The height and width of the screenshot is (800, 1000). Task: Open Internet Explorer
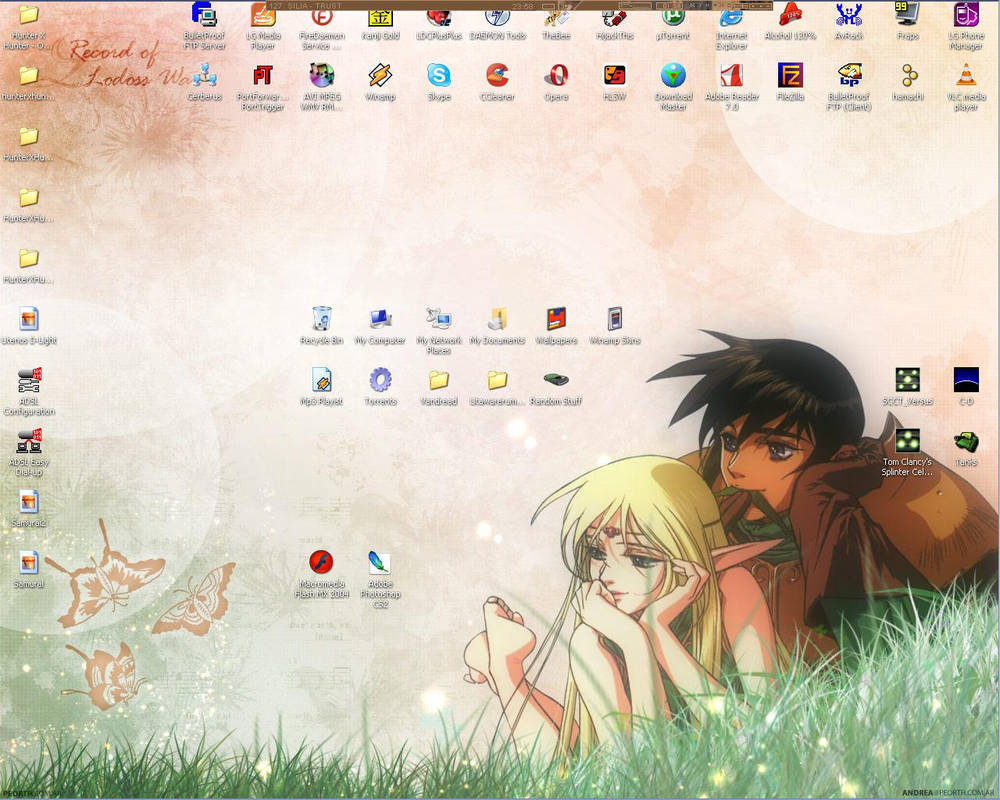click(x=732, y=14)
